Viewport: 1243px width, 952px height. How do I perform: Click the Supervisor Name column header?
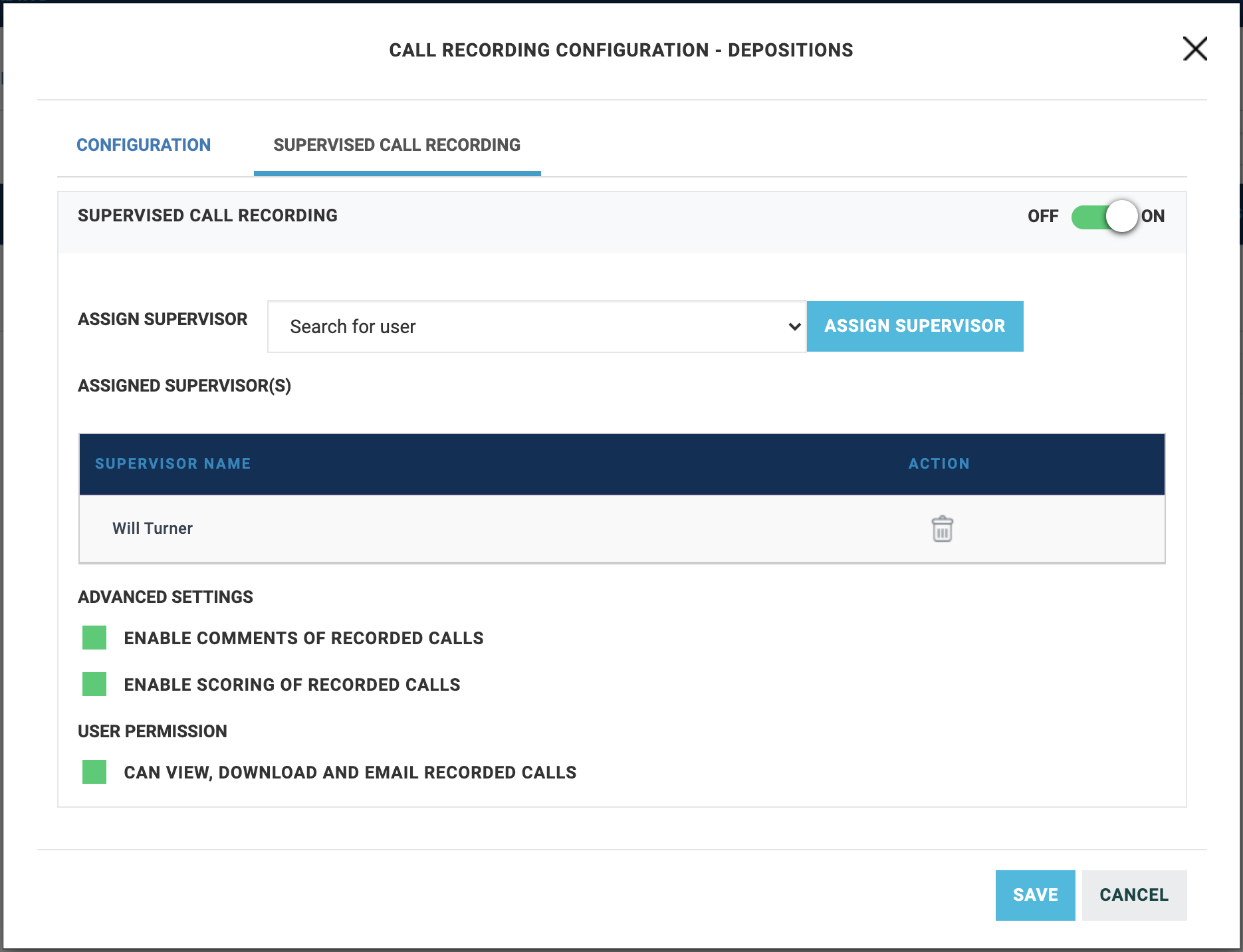pos(173,463)
